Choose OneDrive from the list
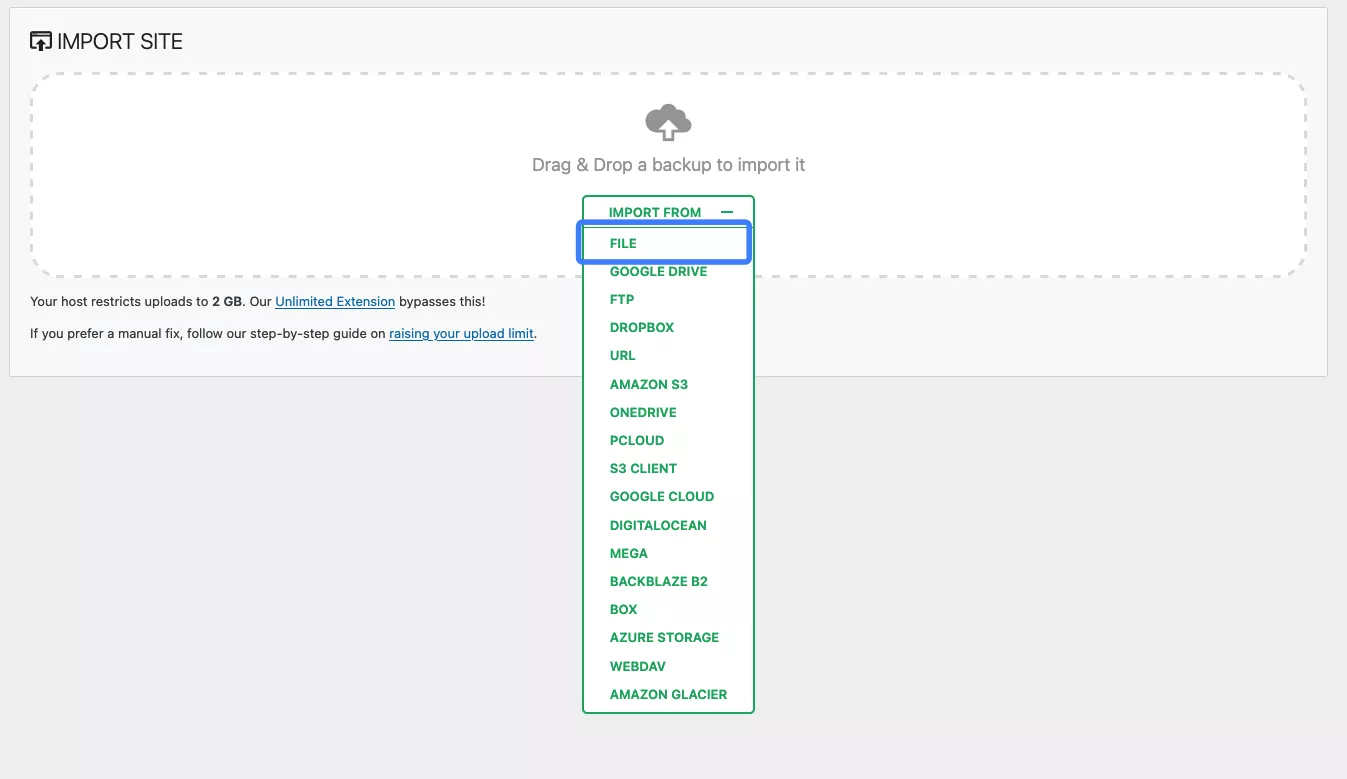Screen dimensions: 1347x779 [x=643, y=412]
